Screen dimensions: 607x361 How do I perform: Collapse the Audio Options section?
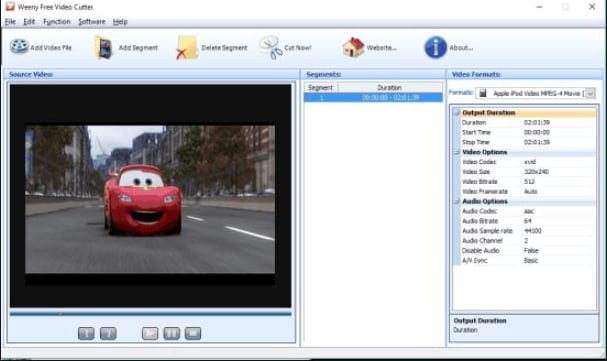457,201
